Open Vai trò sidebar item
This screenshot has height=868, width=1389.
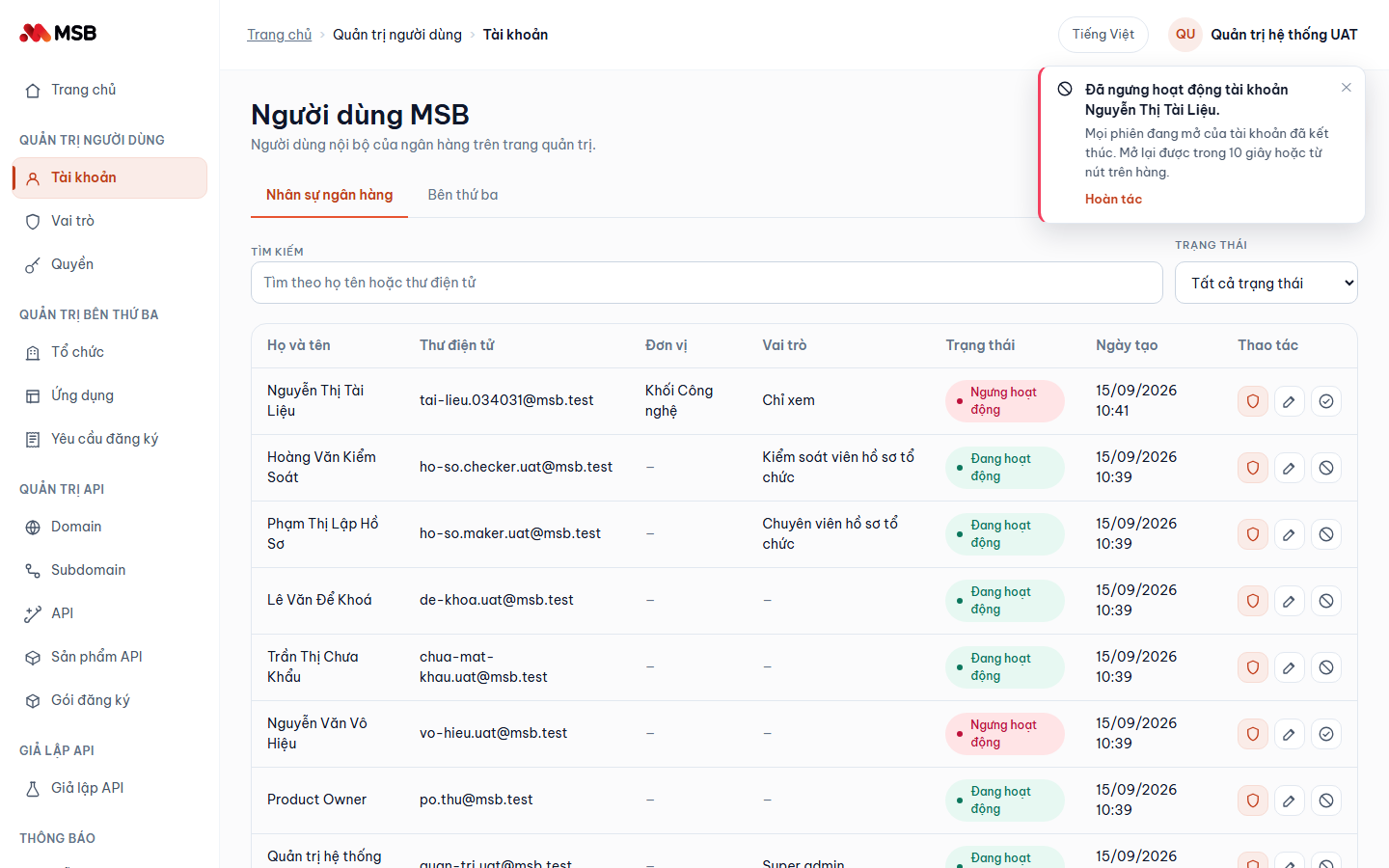110,221
